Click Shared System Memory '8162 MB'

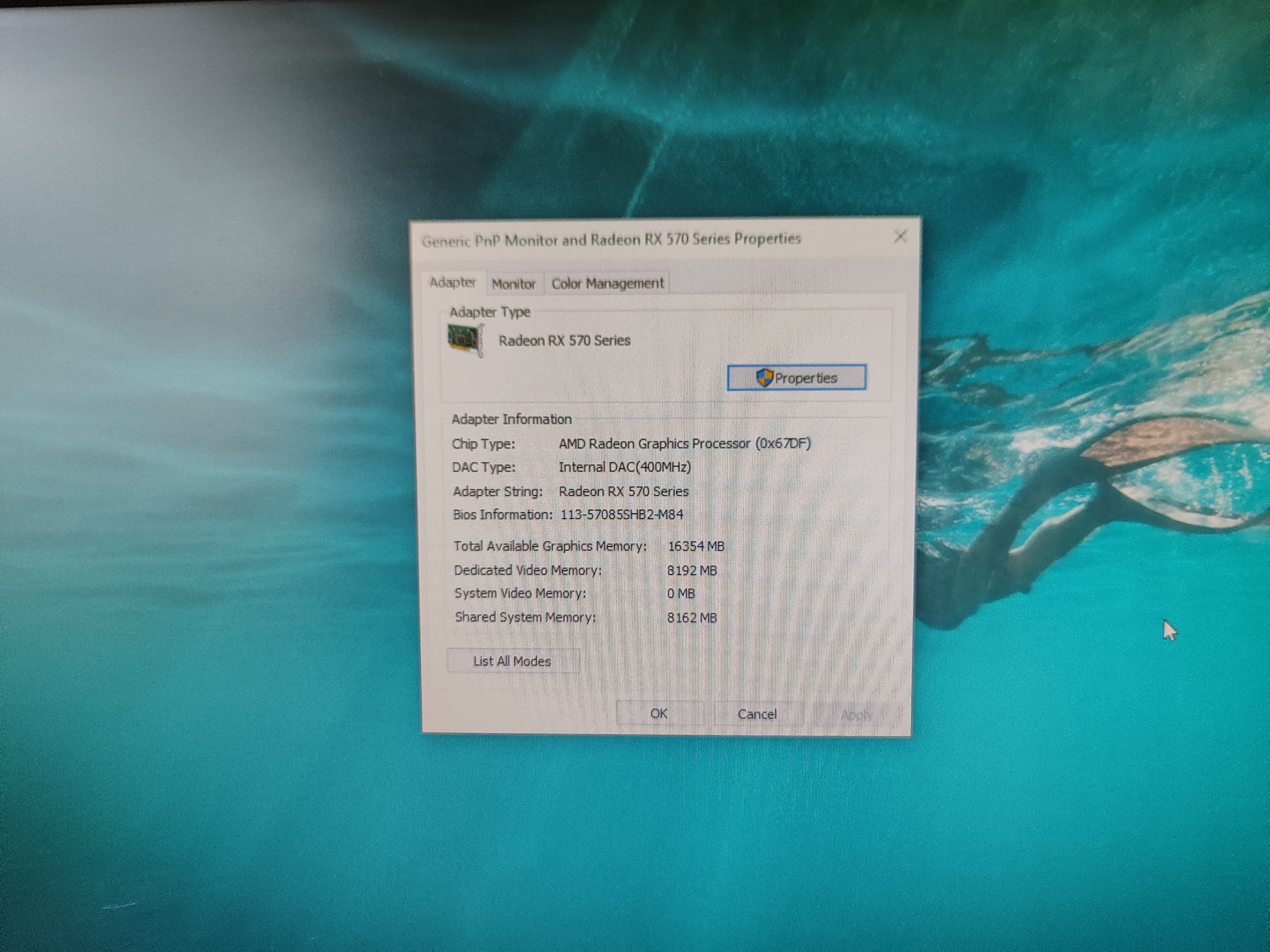[x=692, y=618]
